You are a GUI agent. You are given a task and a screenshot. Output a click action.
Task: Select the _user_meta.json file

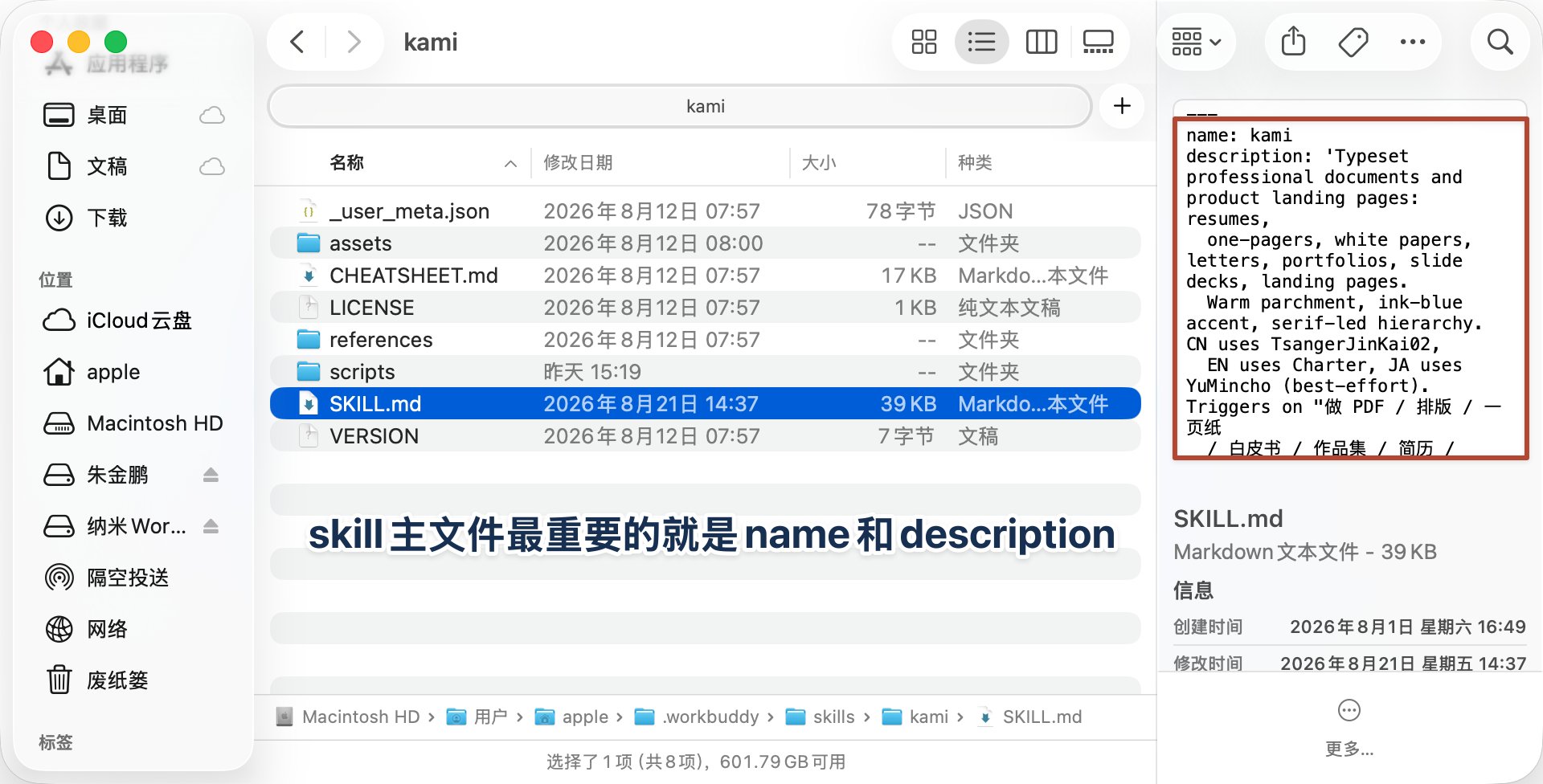pyautogui.click(x=705, y=211)
